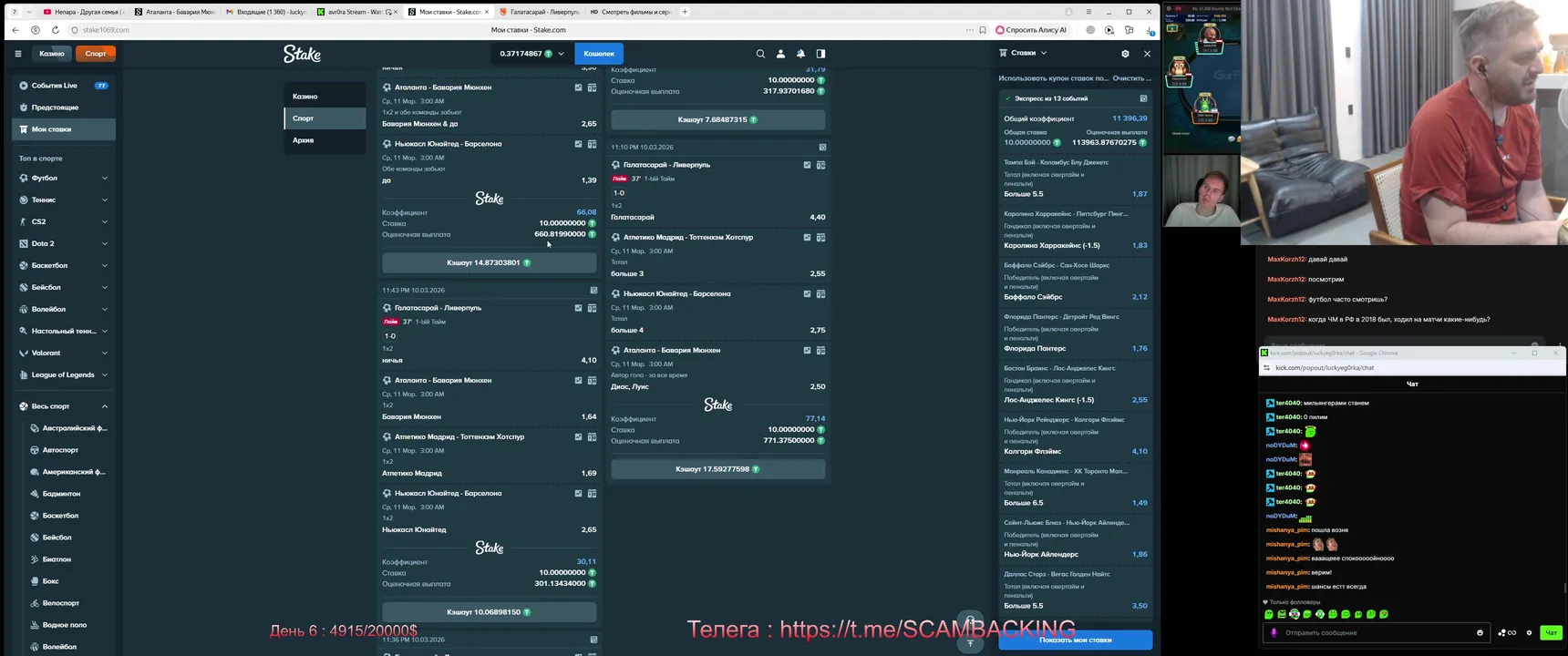Open the Stake search icon
This screenshot has height=656, width=1568.
point(760,54)
